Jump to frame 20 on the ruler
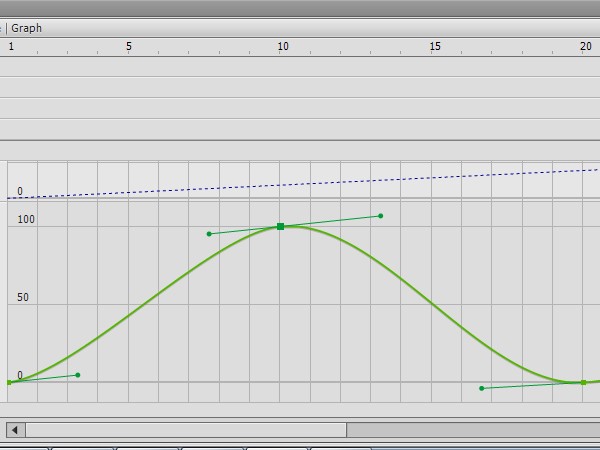 coord(586,46)
